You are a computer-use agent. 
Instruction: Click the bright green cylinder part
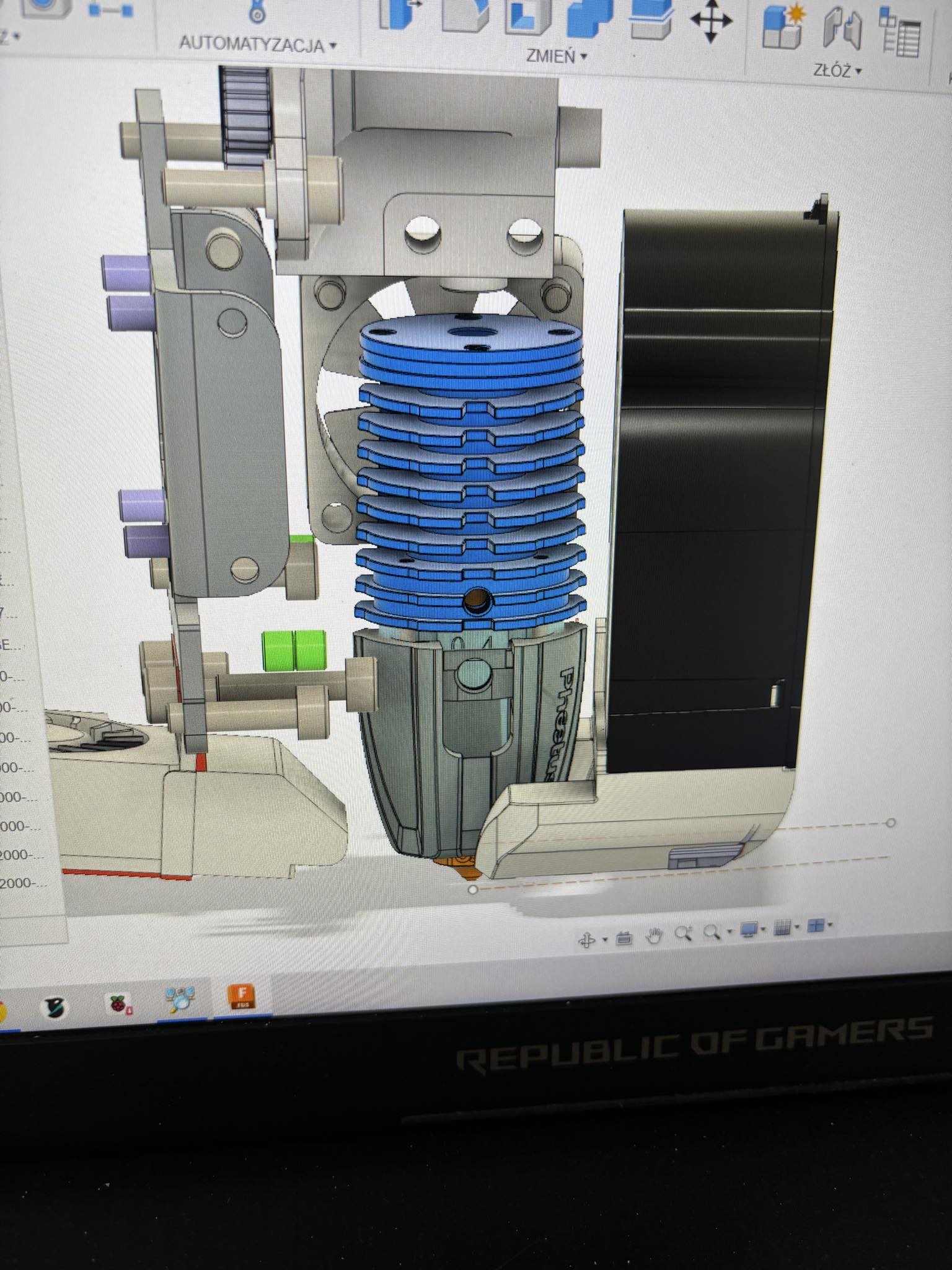coord(294,651)
